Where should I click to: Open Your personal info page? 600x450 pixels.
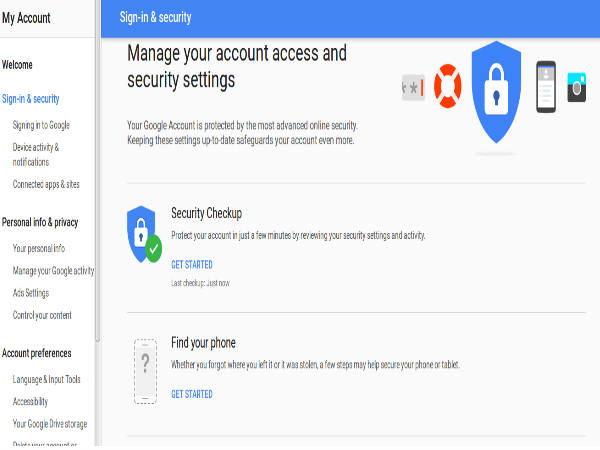tap(39, 248)
